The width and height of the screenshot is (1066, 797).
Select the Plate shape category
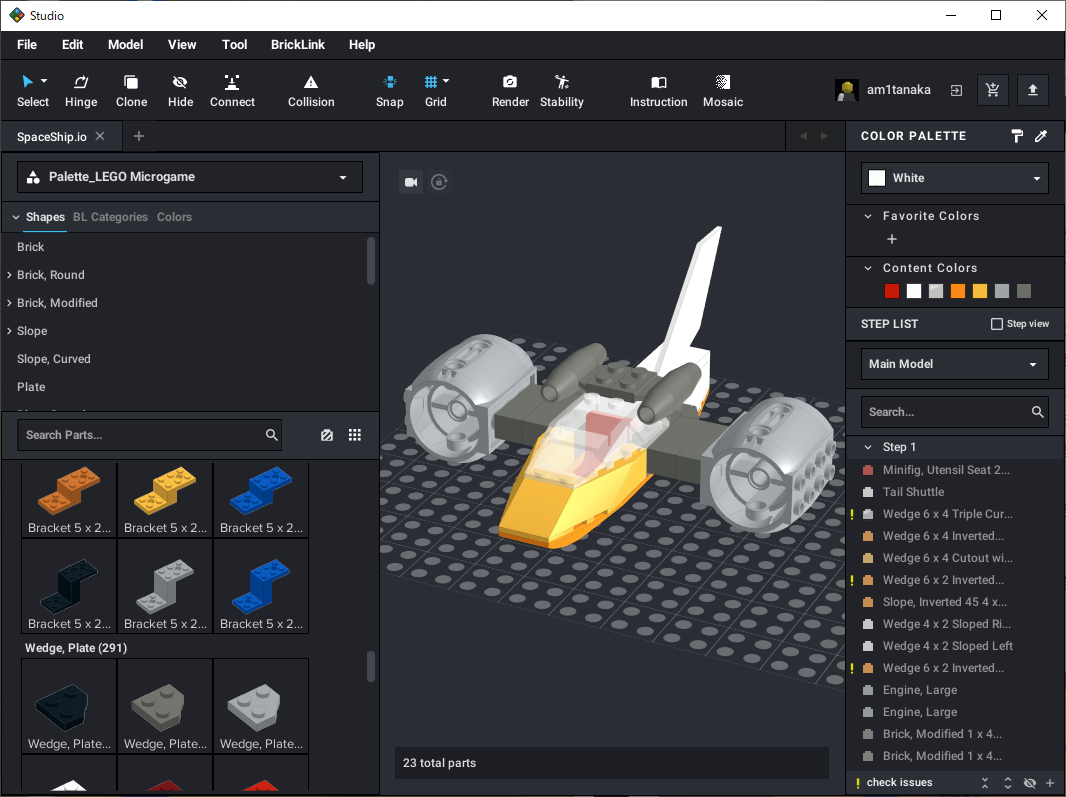click(31, 387)
